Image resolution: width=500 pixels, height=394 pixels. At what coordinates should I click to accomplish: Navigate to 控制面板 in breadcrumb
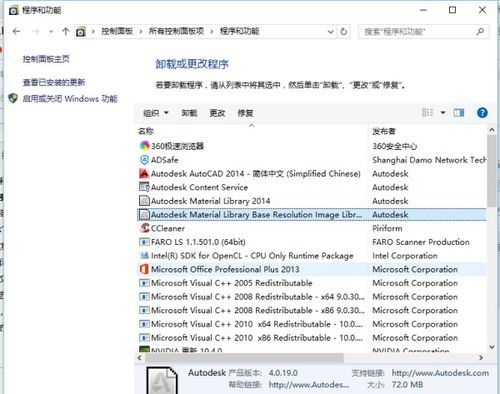coord(117,31)
